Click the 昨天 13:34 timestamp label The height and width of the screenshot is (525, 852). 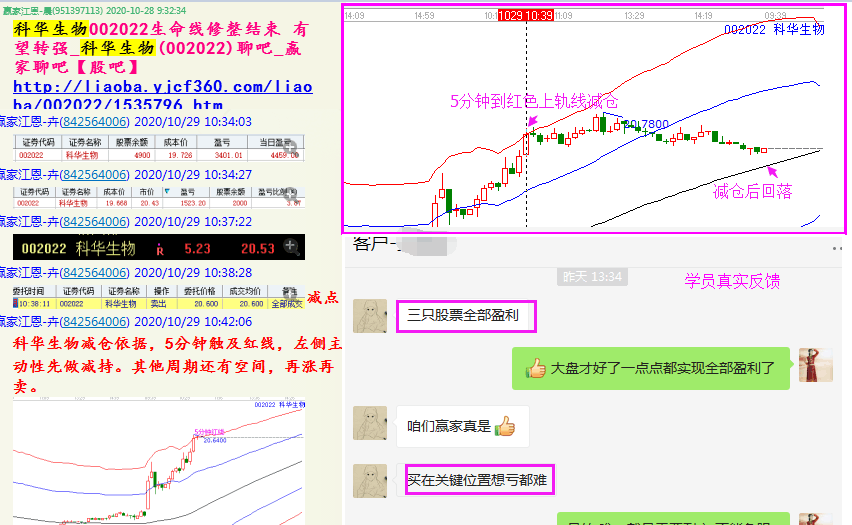coord(591,277)
